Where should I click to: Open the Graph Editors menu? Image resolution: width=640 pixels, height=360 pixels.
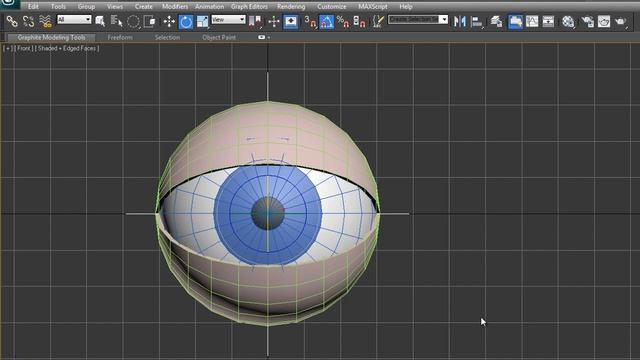[x=249, y=7]
